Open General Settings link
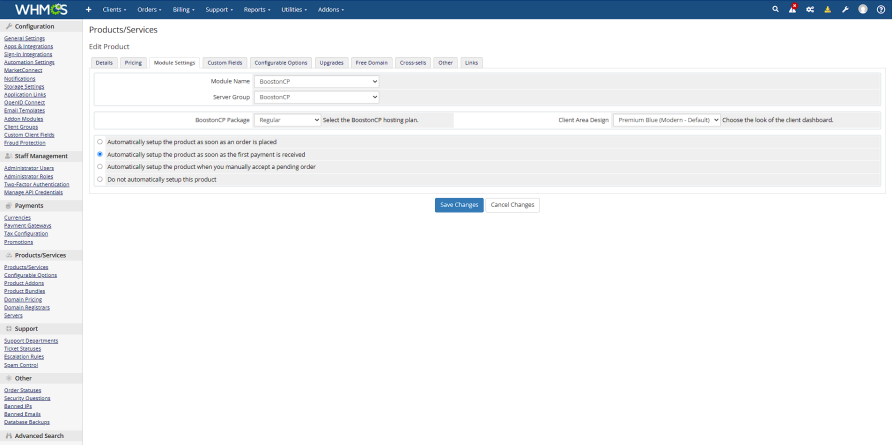 pos(24,39)
